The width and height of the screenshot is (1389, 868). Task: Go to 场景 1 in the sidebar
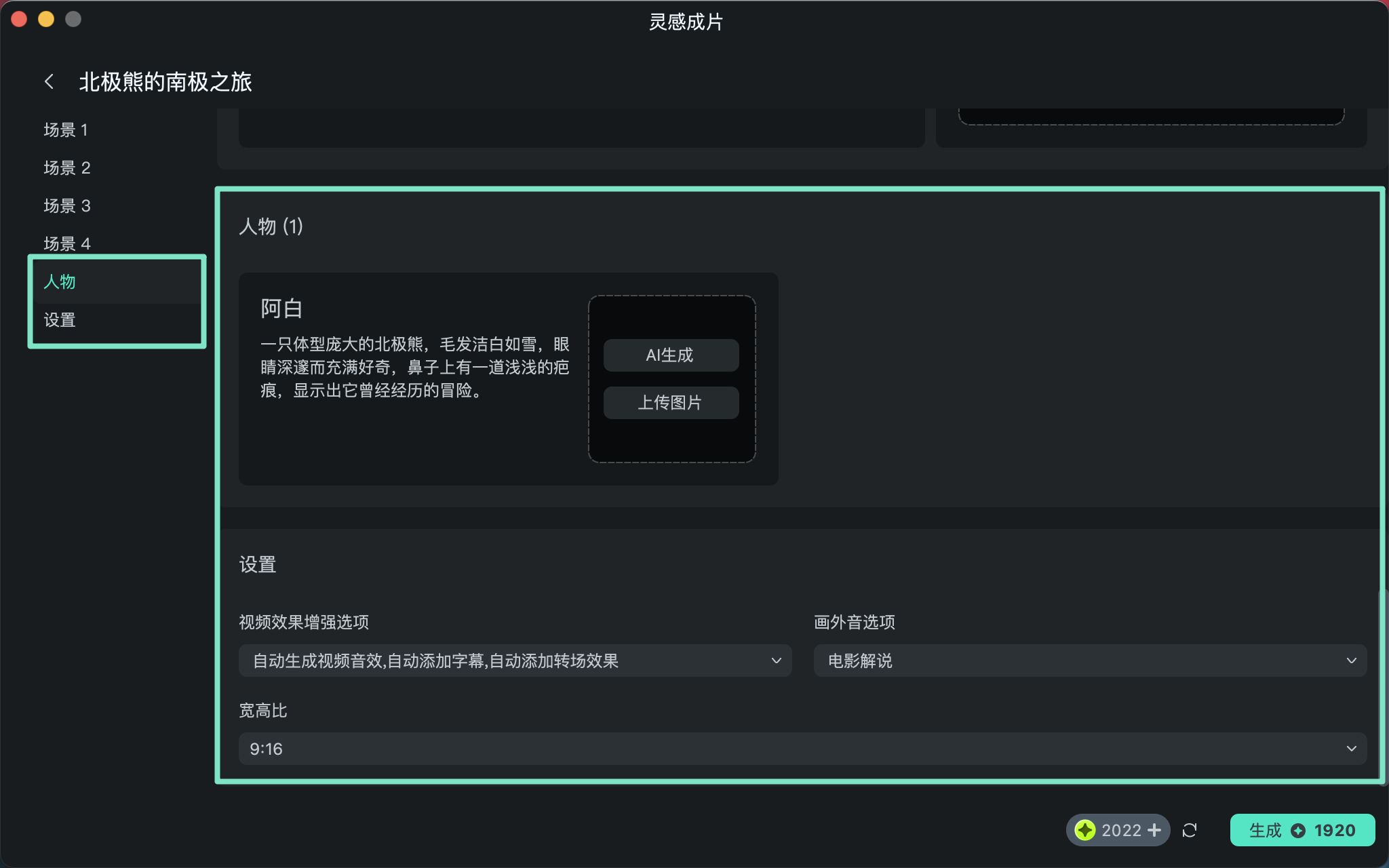(66, 130)
